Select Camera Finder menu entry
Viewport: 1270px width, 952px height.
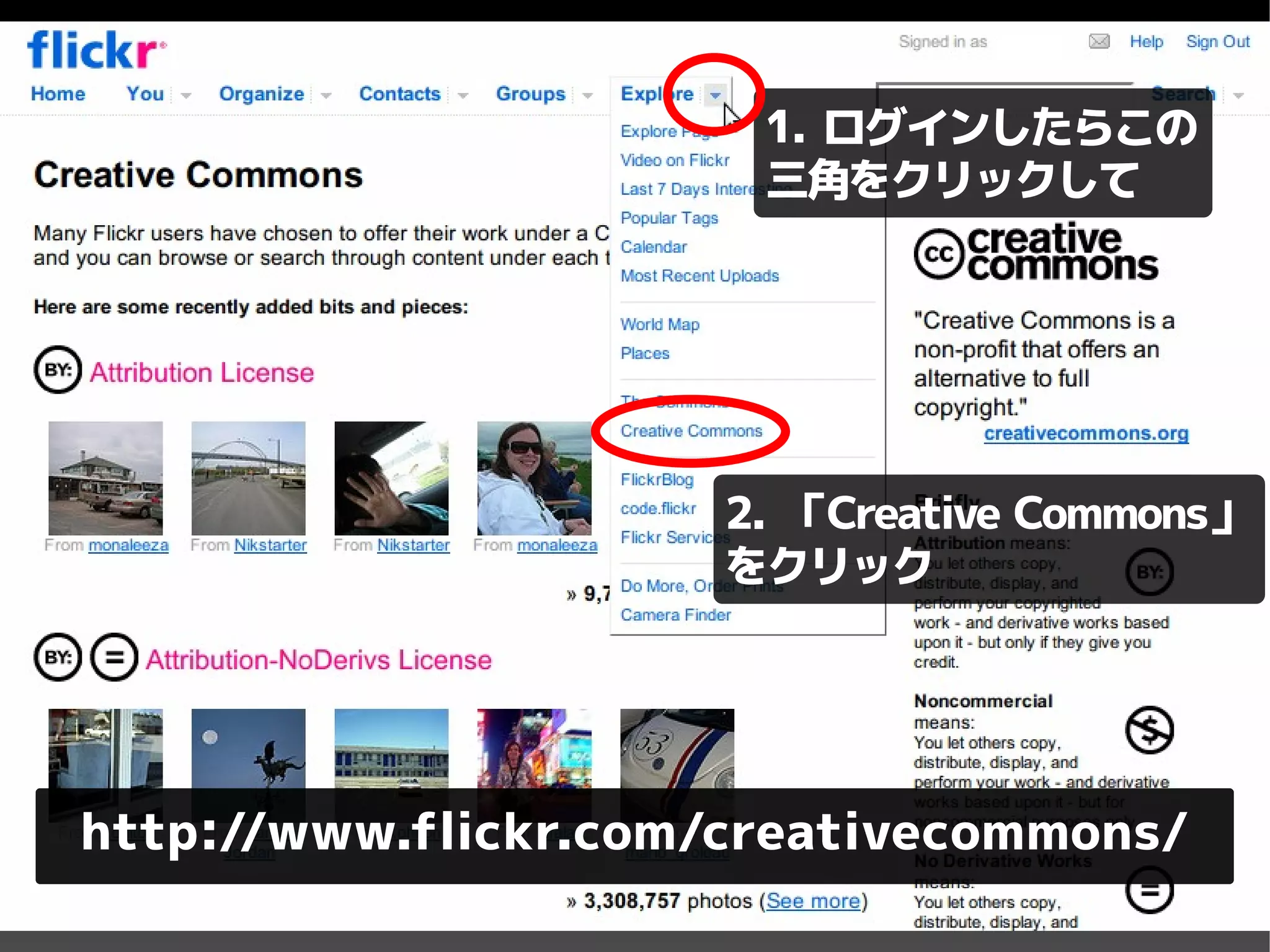point(675,615)
